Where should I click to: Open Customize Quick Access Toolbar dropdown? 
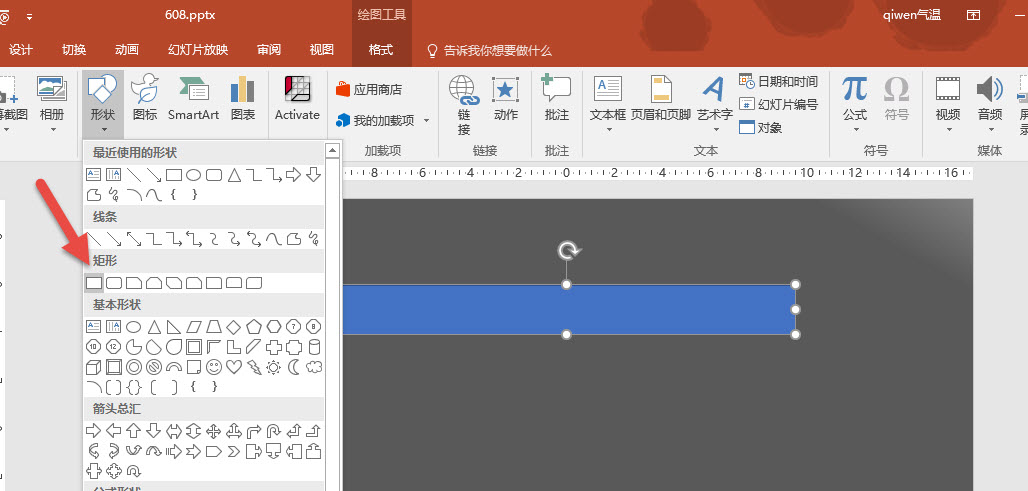pos(29,16)
